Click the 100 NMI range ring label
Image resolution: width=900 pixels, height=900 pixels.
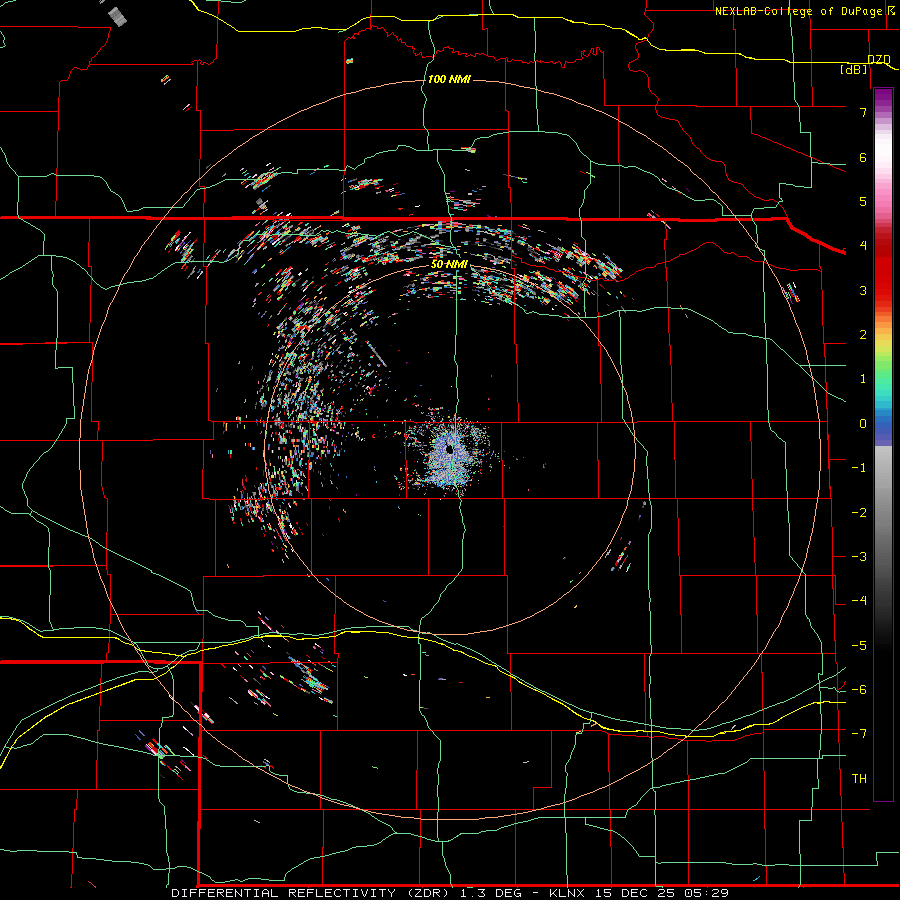(449, 79)
